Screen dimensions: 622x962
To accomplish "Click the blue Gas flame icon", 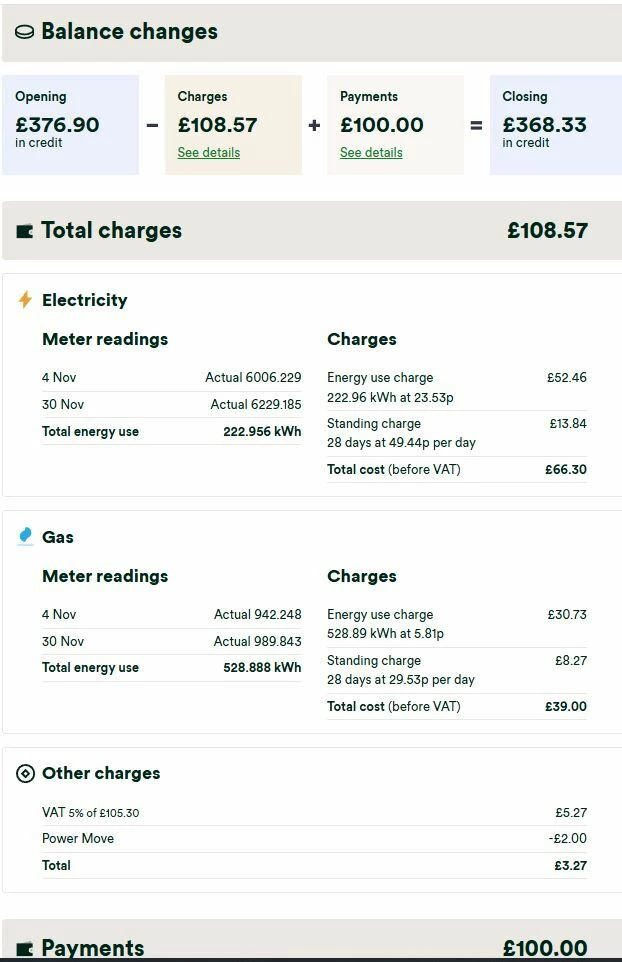I will click(26, 536).
